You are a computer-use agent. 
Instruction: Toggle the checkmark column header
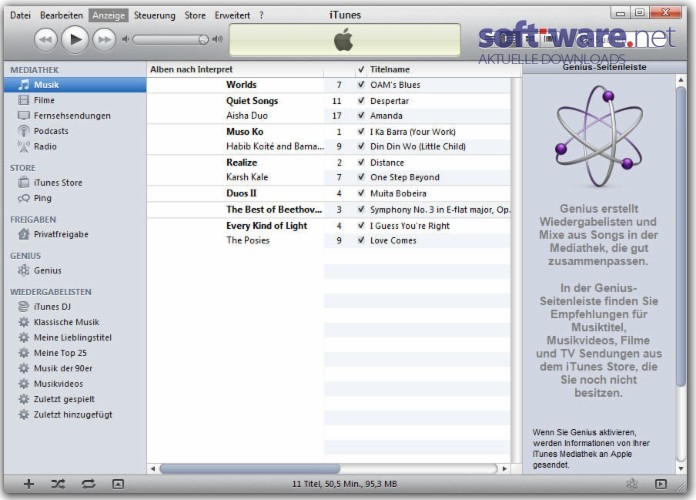361,69
